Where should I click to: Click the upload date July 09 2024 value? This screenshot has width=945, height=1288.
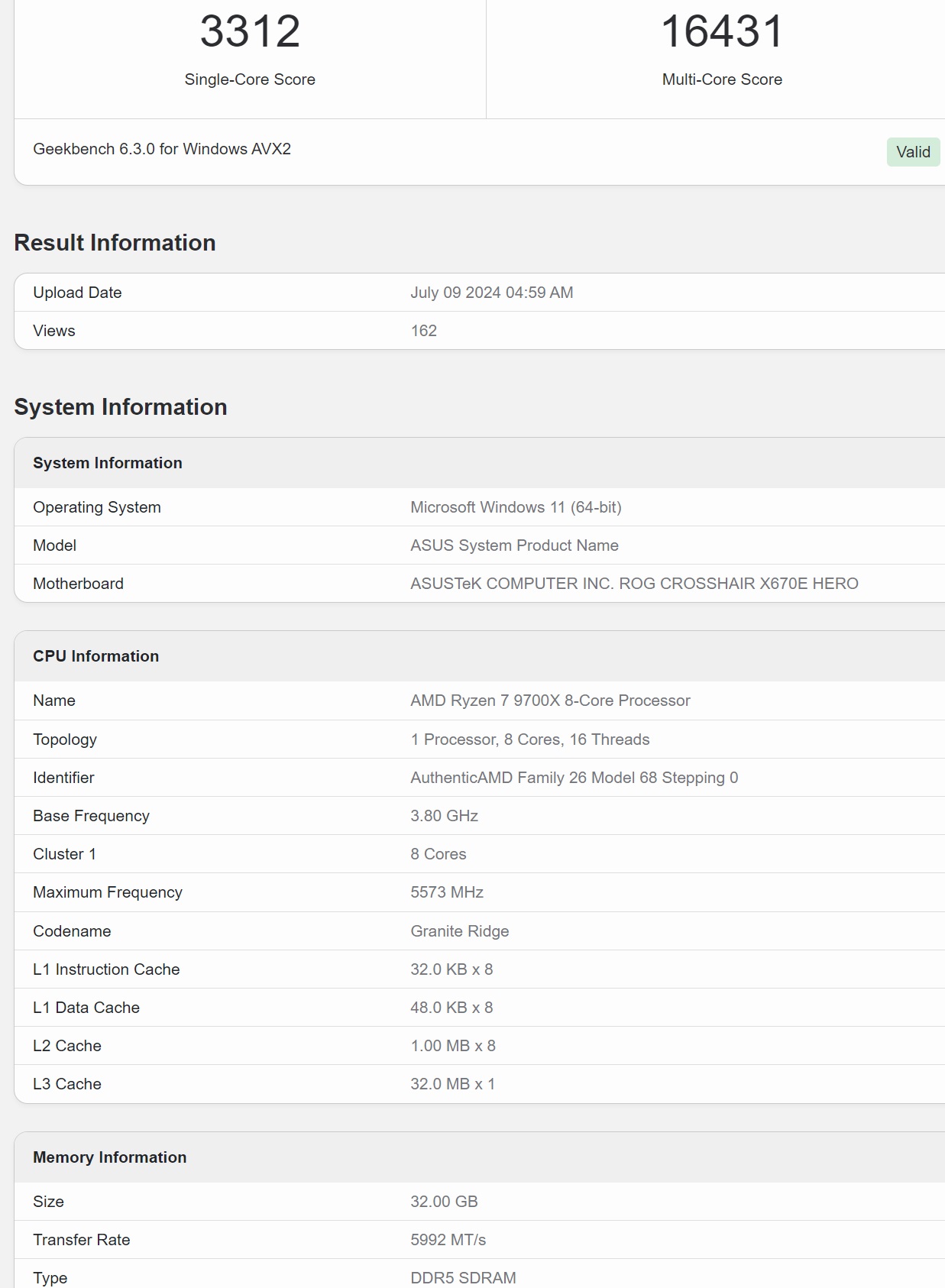click(x=491, y=293)
